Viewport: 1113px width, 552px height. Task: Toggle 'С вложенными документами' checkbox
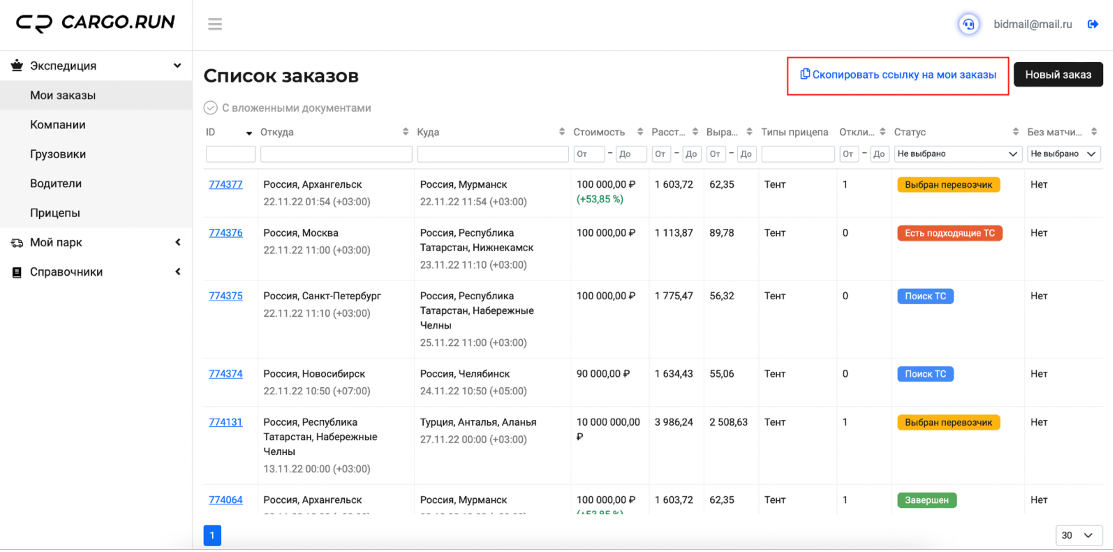coord(210,109)
